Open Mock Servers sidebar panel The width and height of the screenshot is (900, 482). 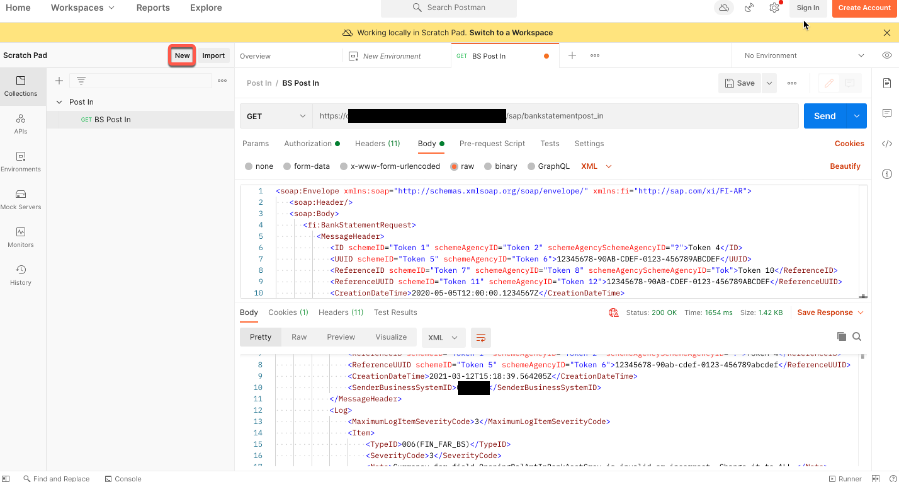(x=21, y=199)
